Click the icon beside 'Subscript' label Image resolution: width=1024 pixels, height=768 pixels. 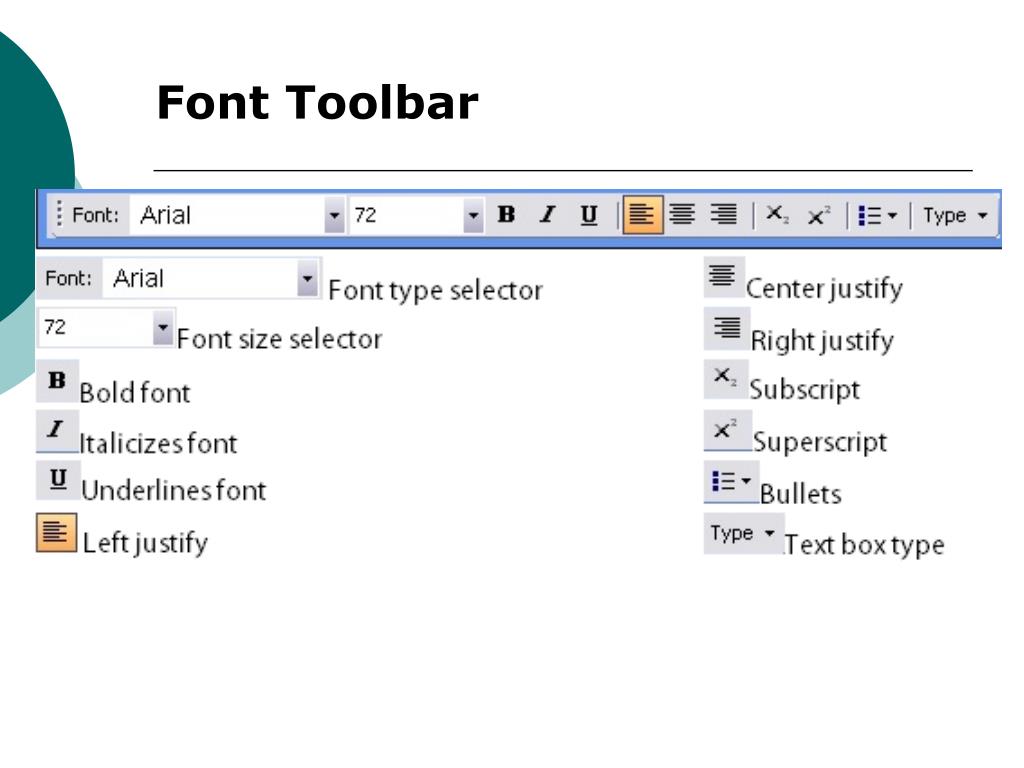[x=726, y=378]
